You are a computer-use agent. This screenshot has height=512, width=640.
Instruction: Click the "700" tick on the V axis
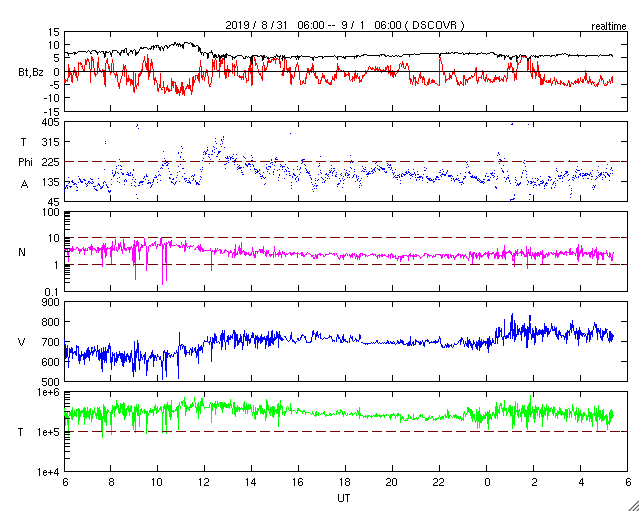pyautogui.click(x=51, y=342)
